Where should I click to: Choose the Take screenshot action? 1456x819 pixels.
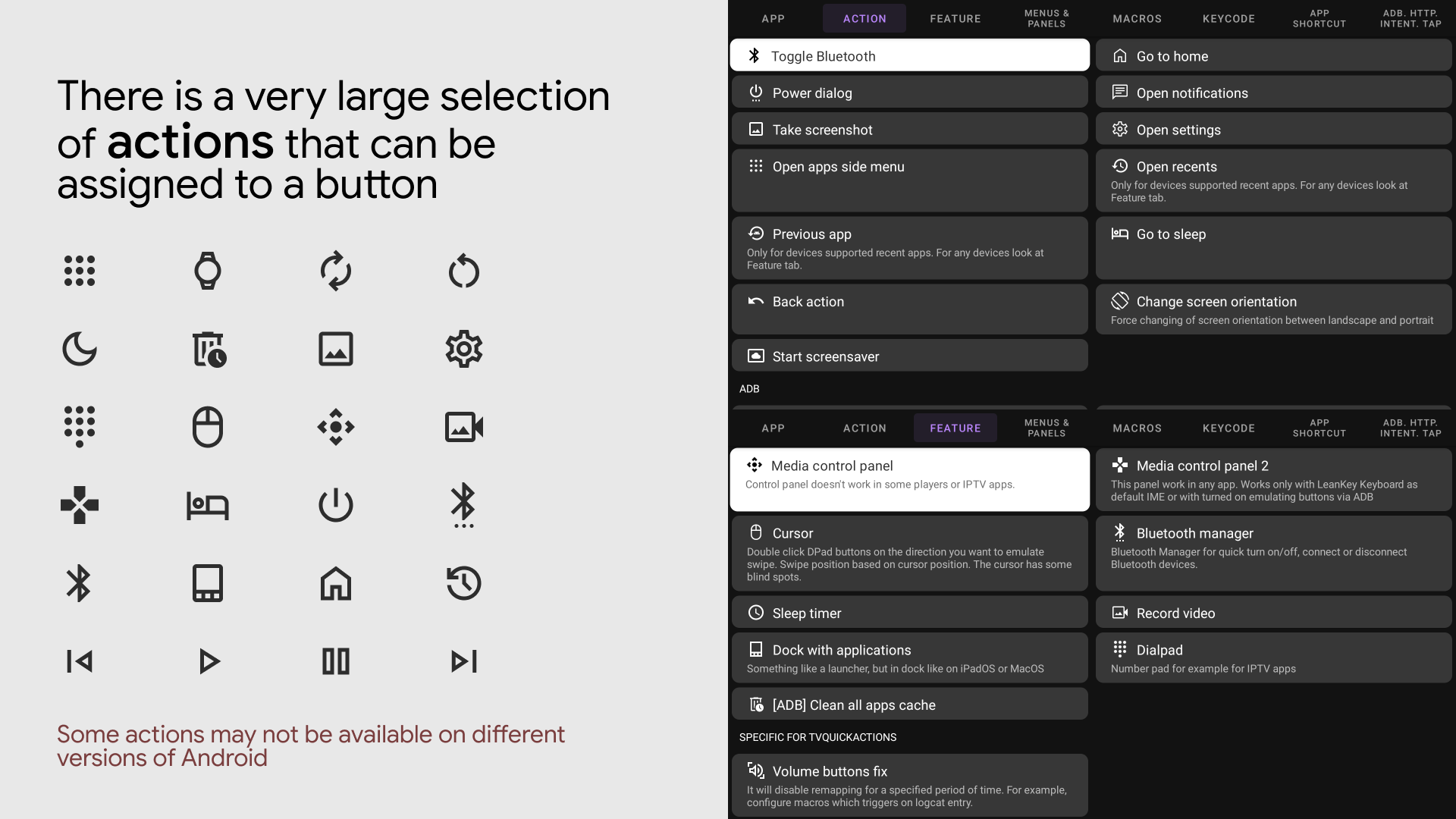coord(909,129)
